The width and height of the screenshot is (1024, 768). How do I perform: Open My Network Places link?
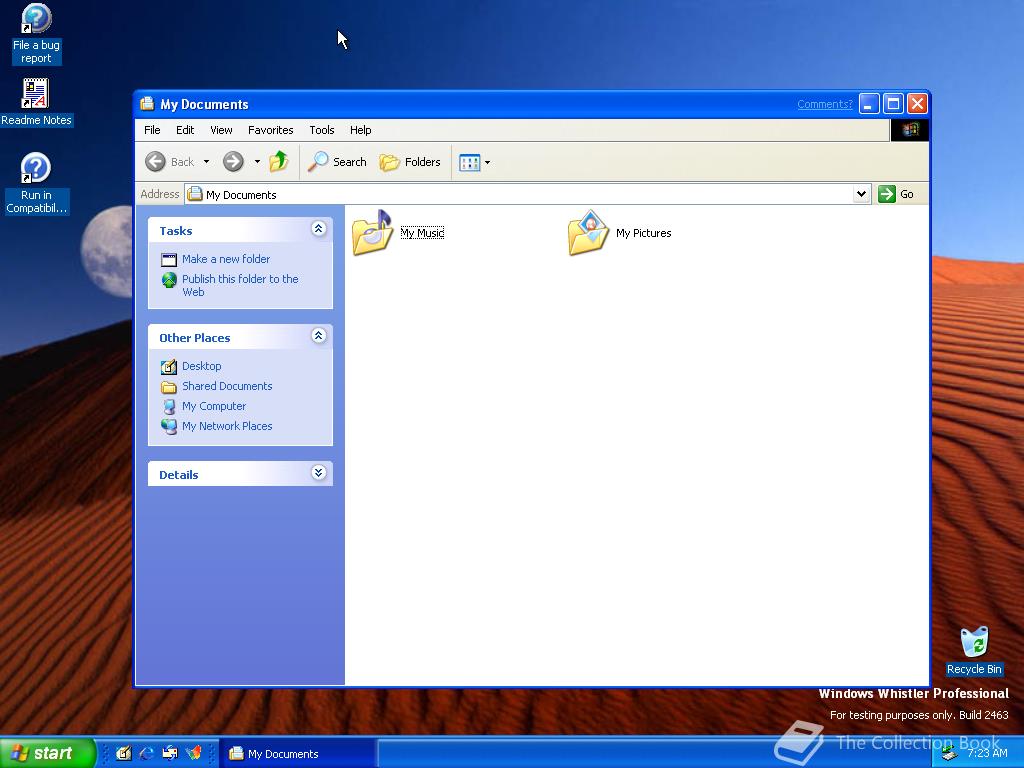(227, 426)
